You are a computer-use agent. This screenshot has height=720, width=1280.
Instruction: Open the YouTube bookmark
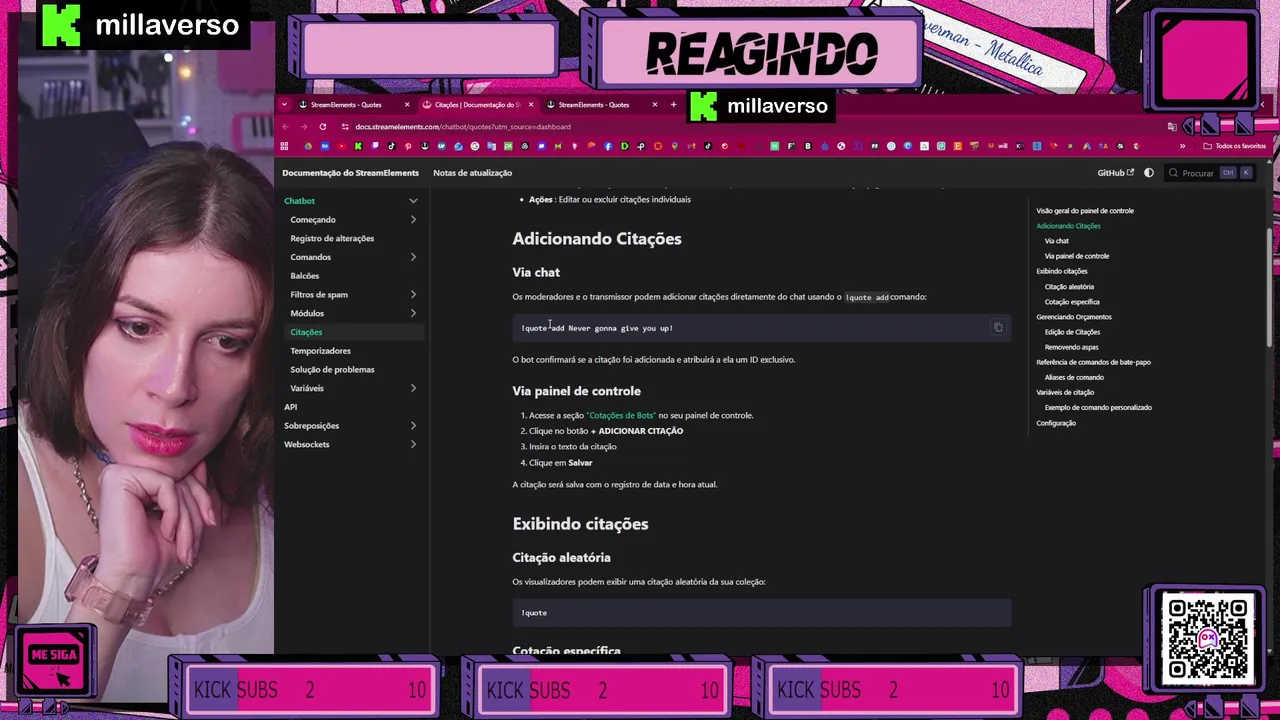pos(342,146)
